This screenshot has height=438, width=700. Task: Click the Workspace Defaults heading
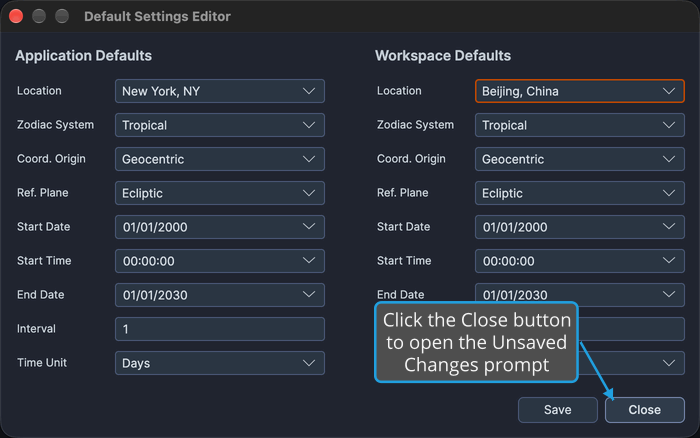click(443, 56)
